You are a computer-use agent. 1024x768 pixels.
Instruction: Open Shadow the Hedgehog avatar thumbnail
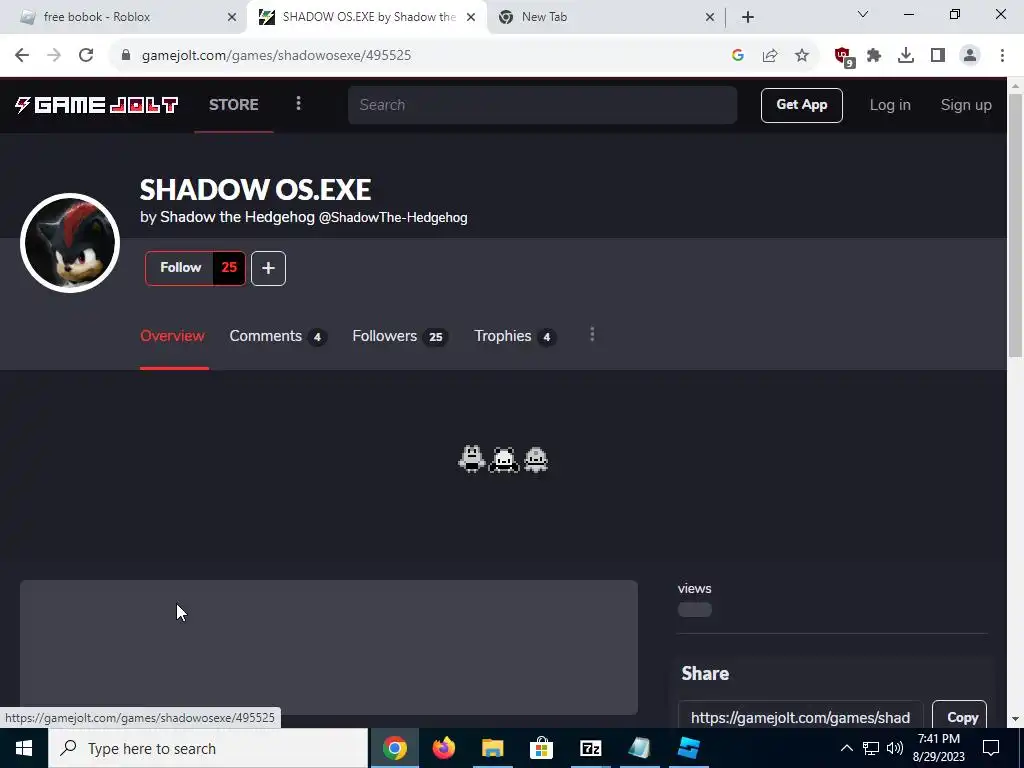70,242
